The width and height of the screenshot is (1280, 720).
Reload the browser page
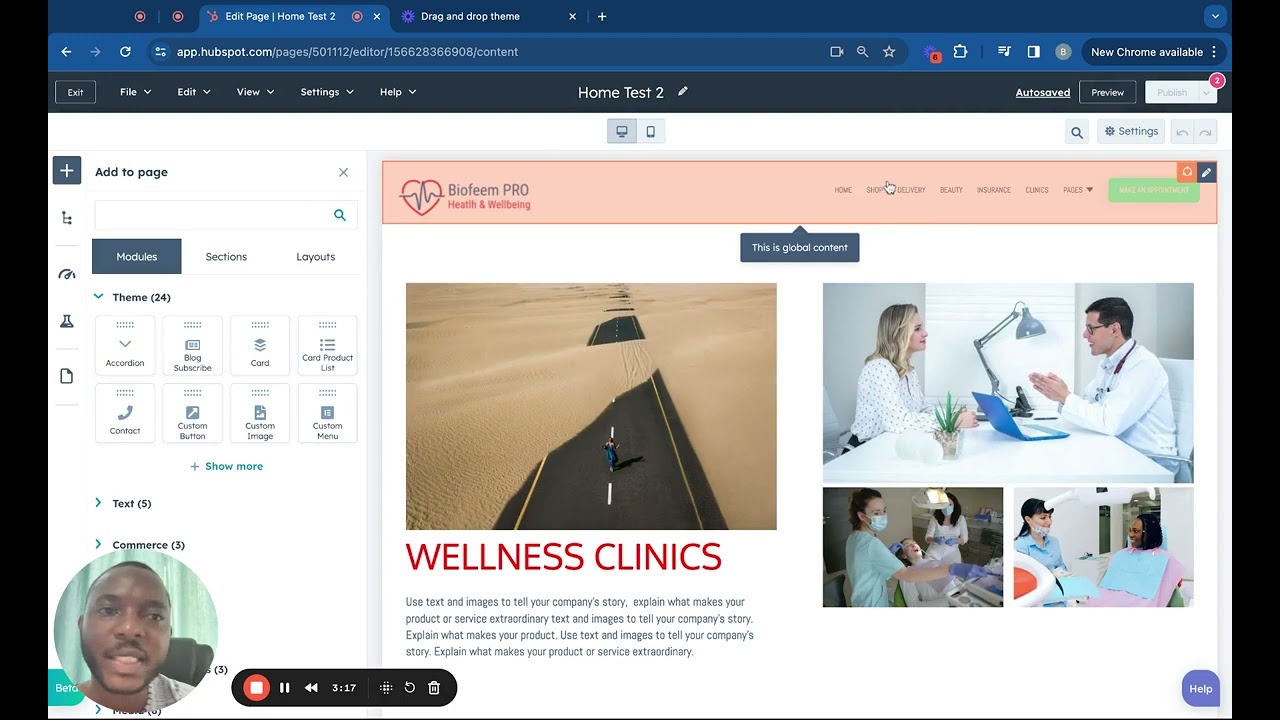(x=125, y=52)
